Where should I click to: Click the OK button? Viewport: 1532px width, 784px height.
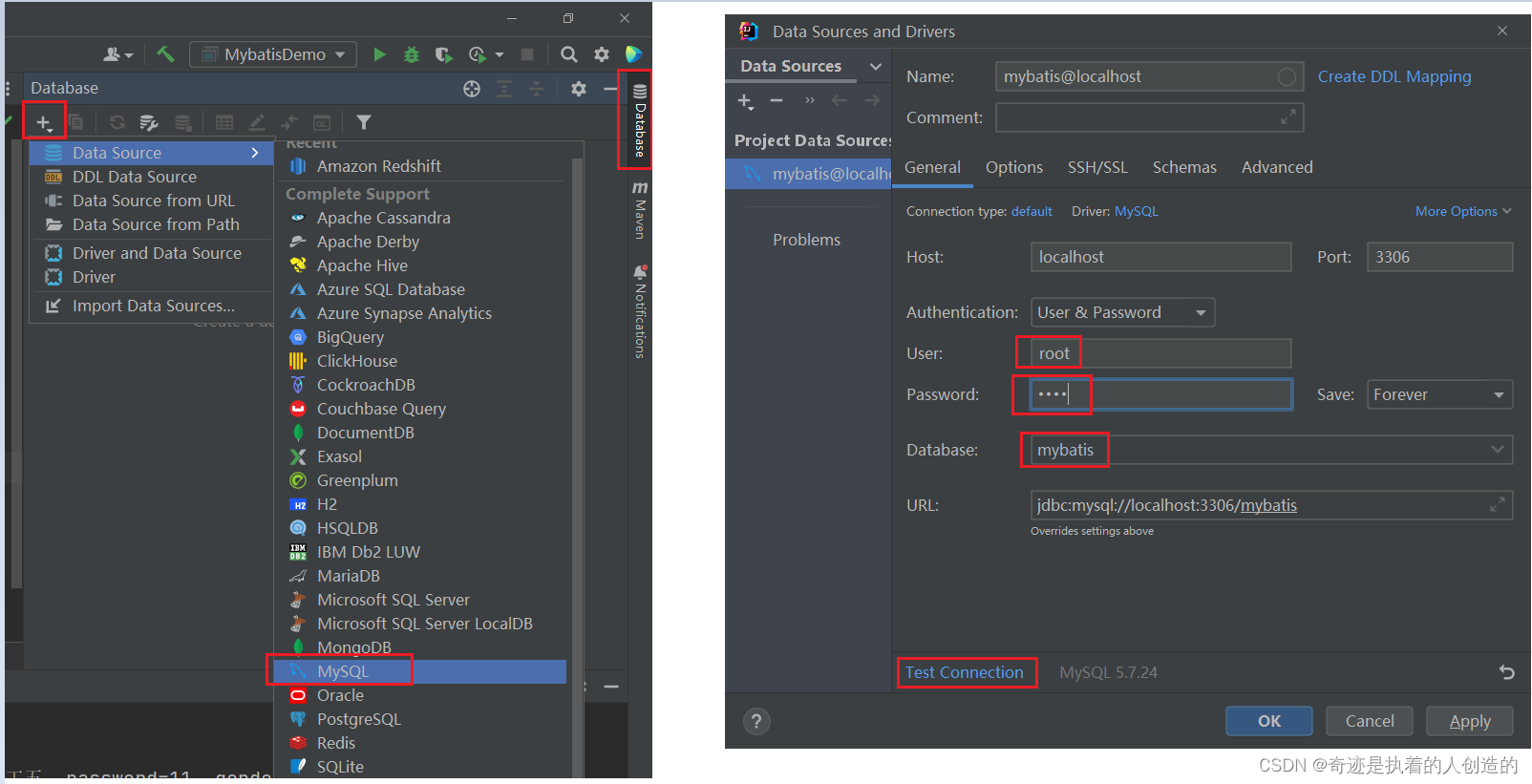(1268, 721)
